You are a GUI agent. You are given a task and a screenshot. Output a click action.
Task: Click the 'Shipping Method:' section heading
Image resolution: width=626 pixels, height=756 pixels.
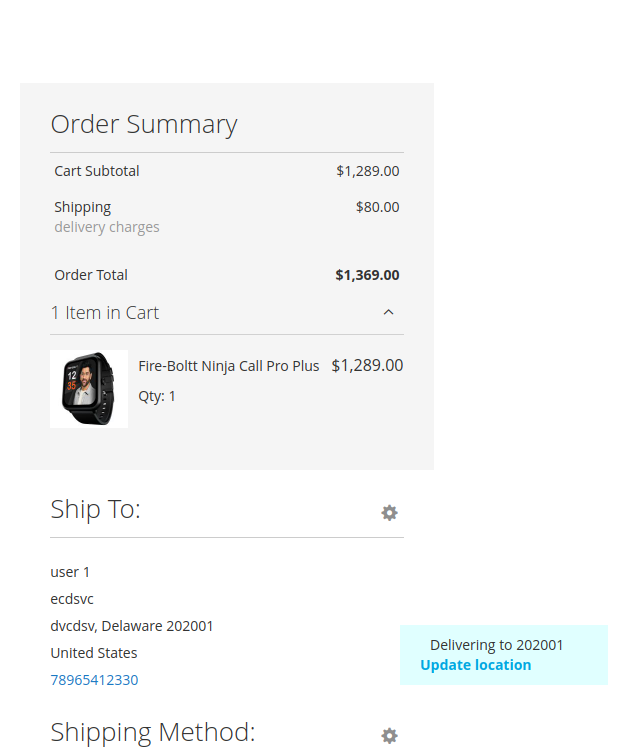153,733
